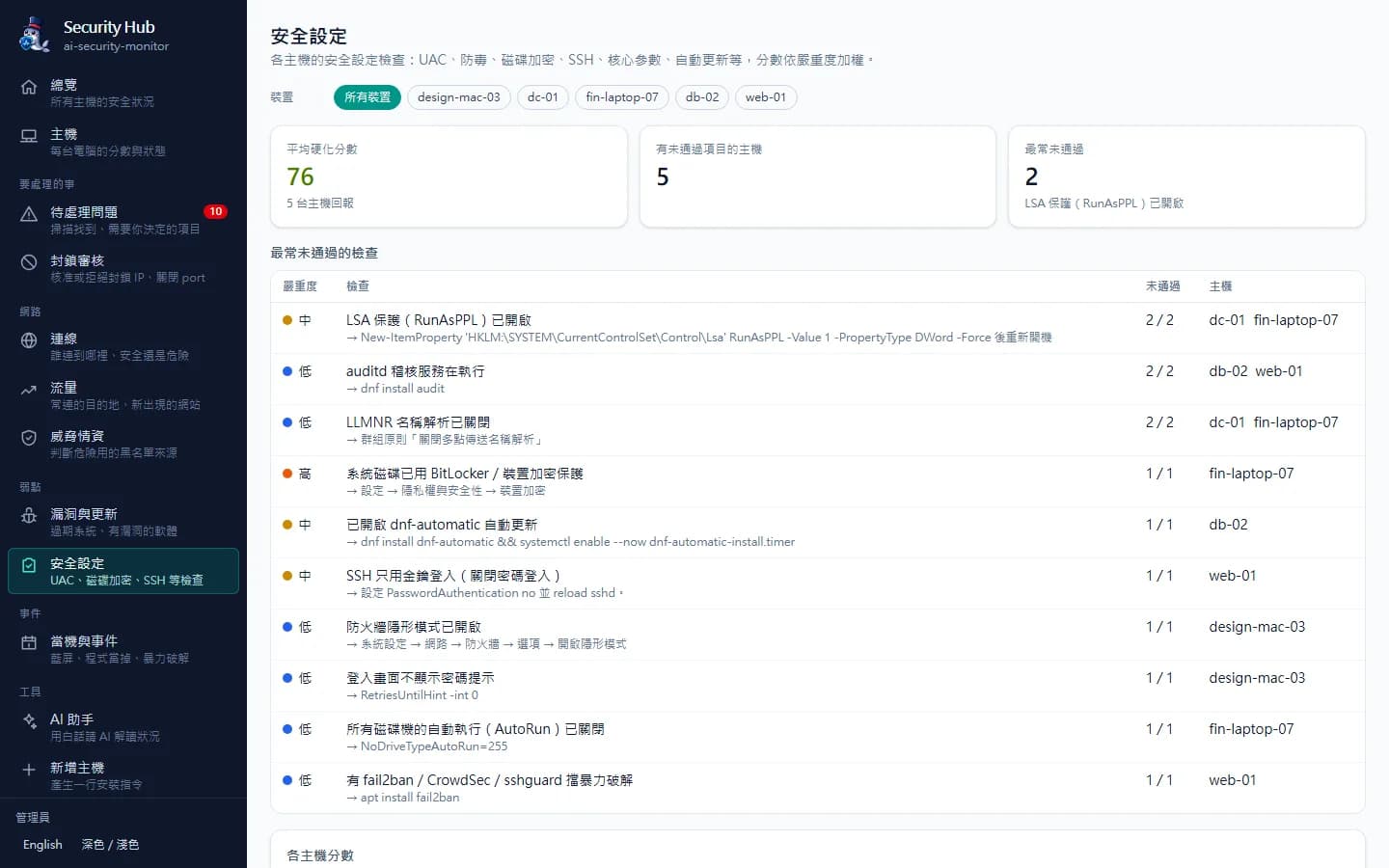Click design-mac-03 in 防火牆隱形模式 row
This screenshot has height=868, width=1389.
(1257, 627)
